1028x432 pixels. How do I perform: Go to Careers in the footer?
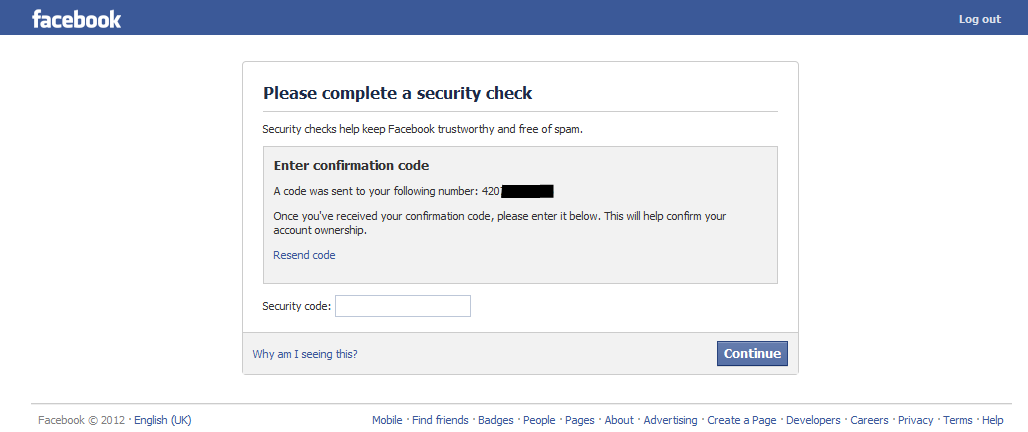tap(869, 420)
